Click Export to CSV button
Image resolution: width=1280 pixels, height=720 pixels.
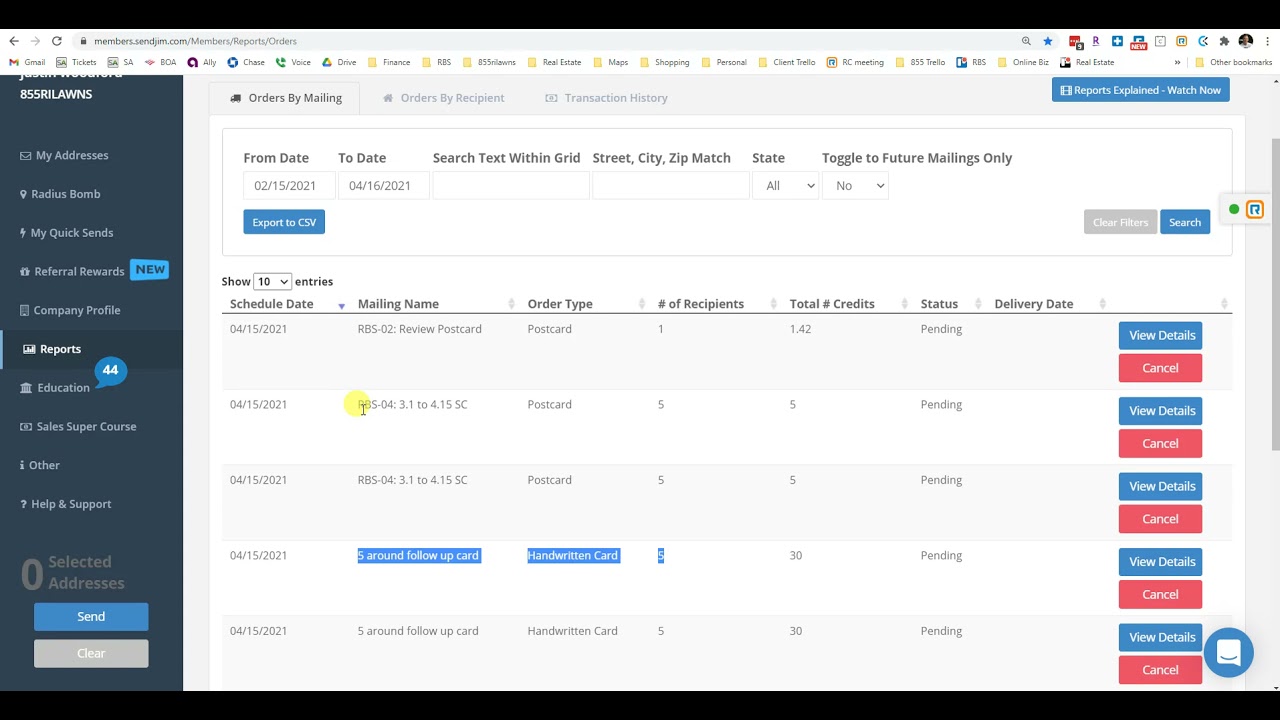click(x=284, y=222)
